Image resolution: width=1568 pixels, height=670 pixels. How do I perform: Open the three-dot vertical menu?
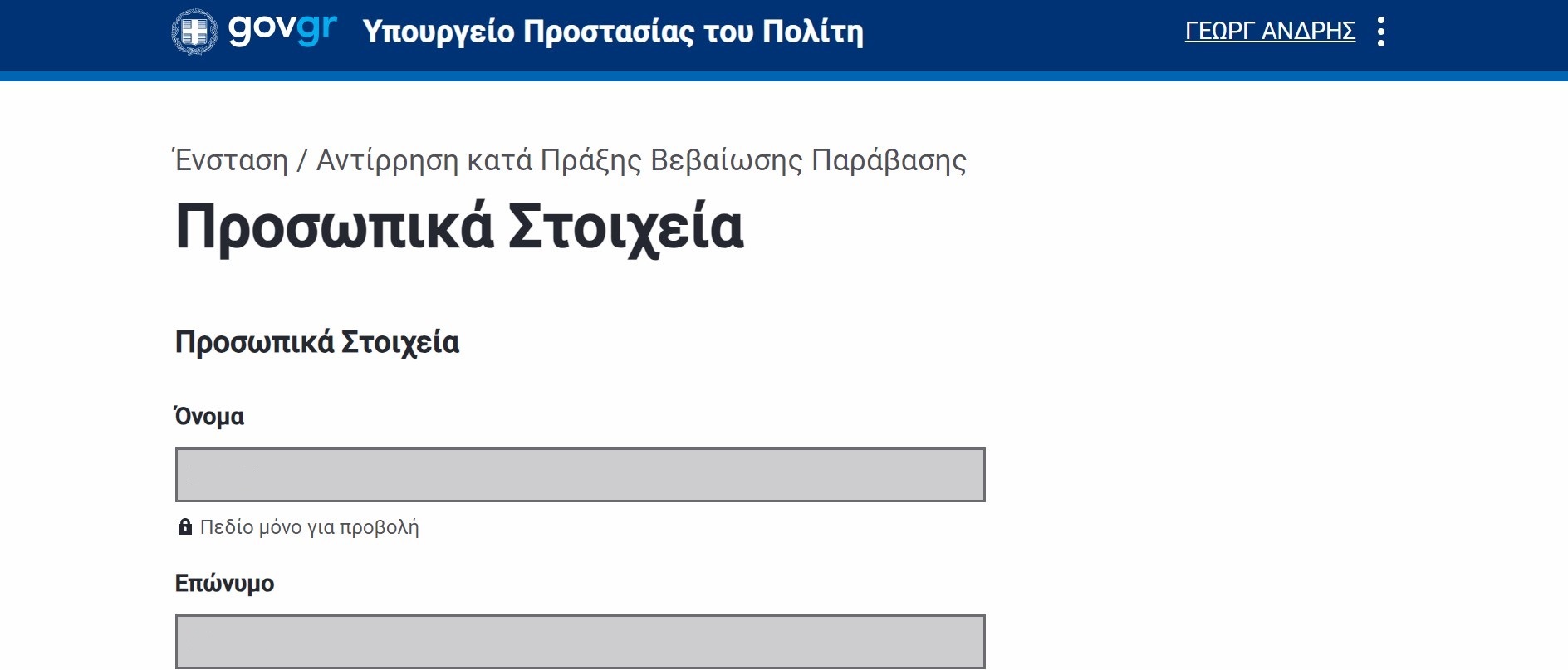(1380, 32)
